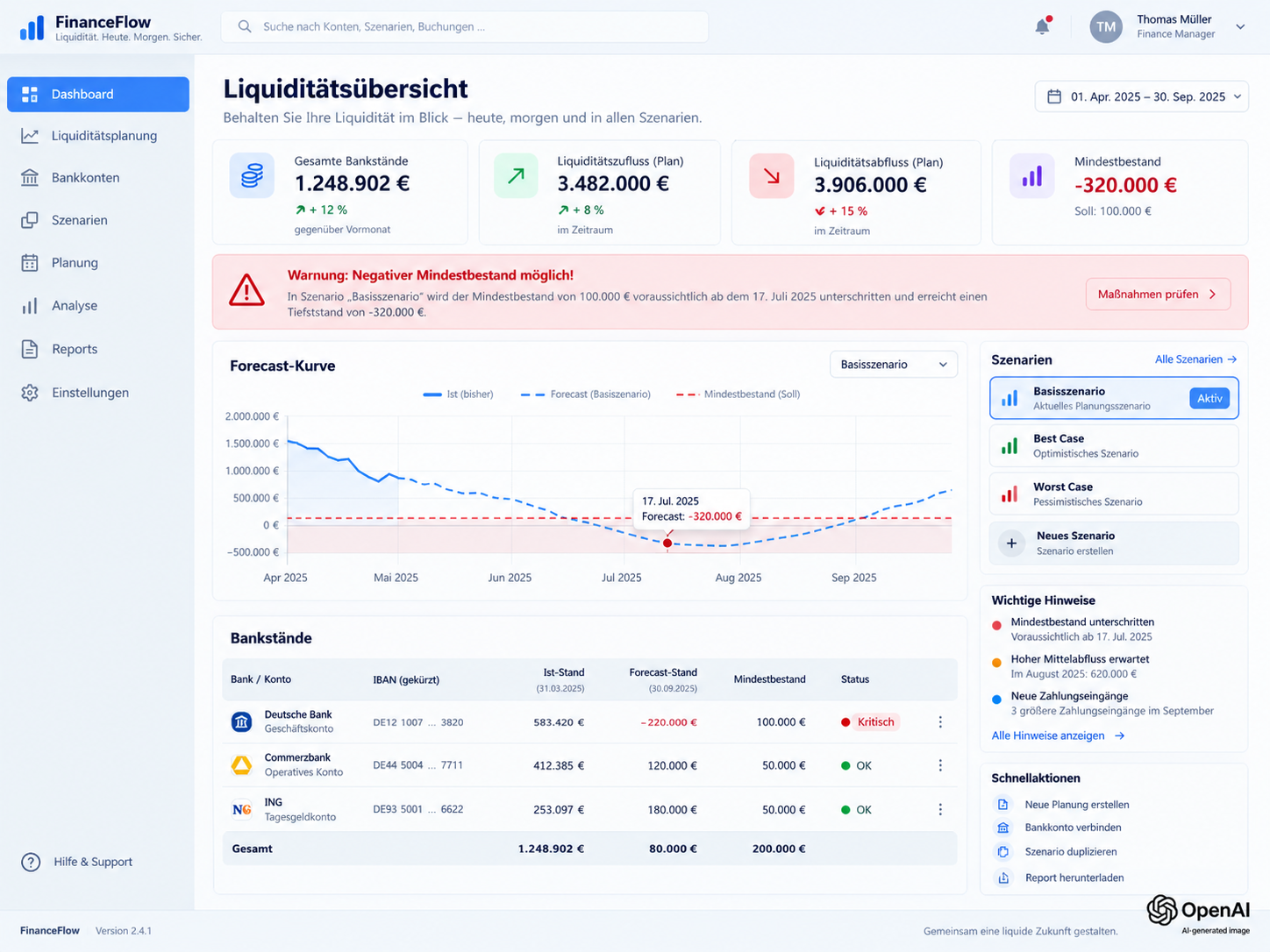Click the warning triangle icon

tap(246, 290)
